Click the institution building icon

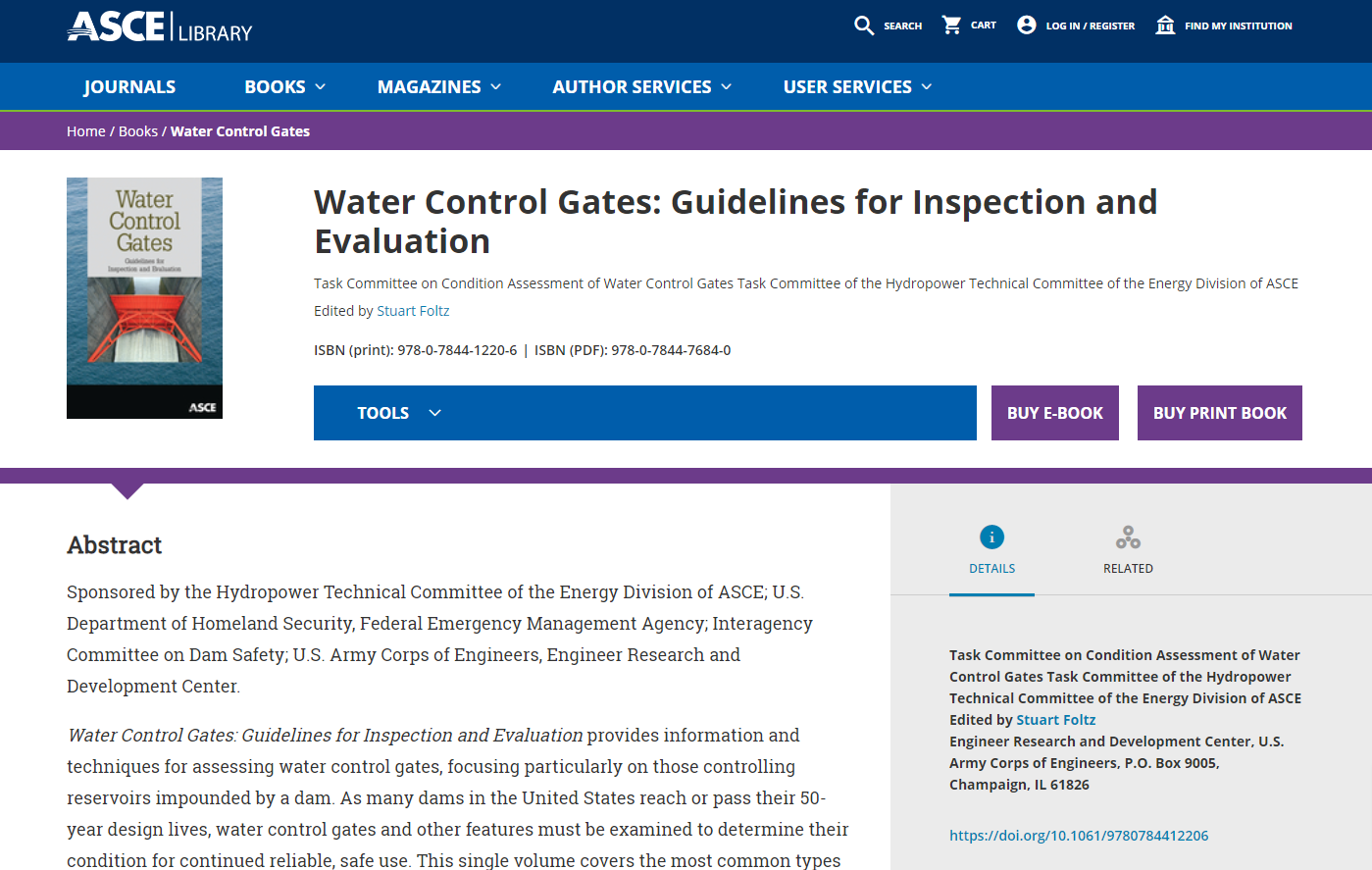pos(1165,26)
